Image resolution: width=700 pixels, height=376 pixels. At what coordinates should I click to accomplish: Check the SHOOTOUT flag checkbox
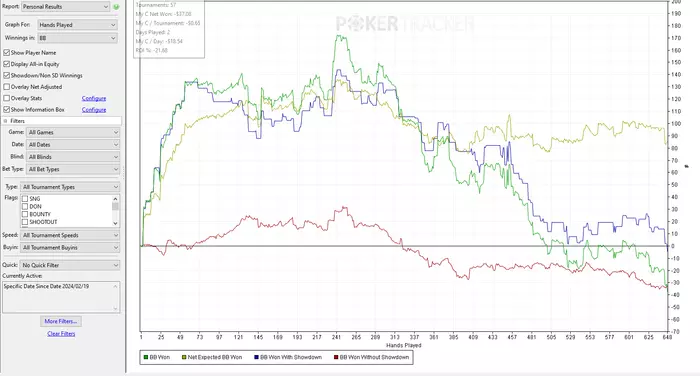[25, 222]
